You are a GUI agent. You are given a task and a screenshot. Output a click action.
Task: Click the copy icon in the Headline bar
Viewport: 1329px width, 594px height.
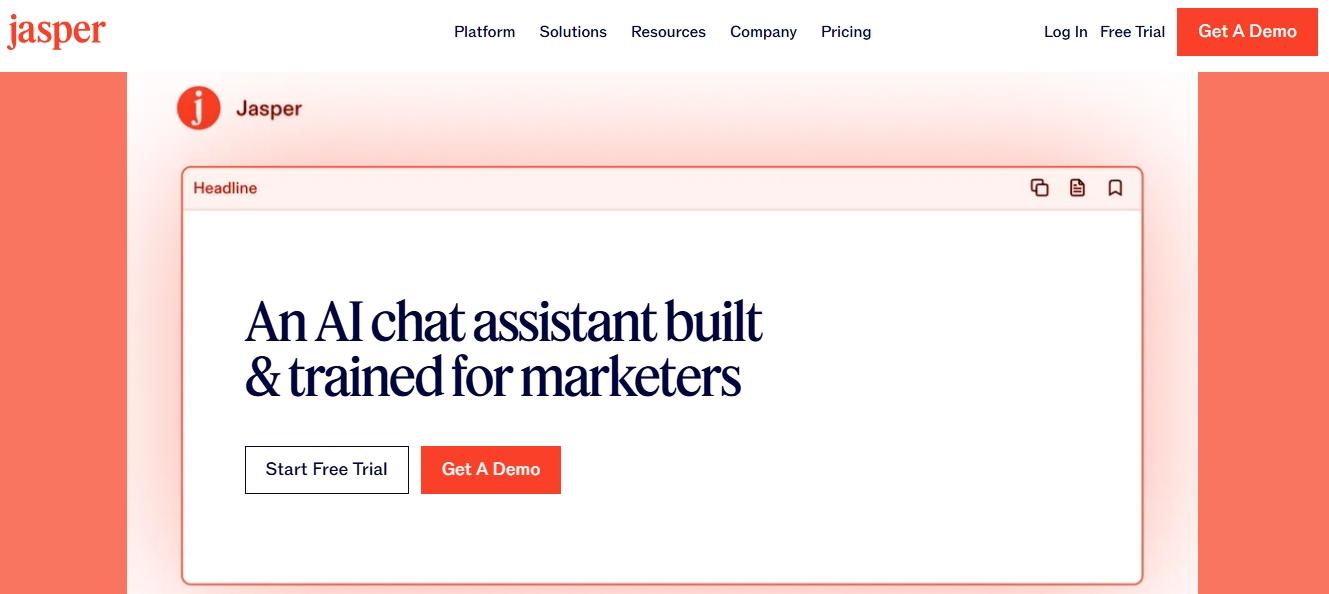pyautogui.click(x=1039, y=188)
